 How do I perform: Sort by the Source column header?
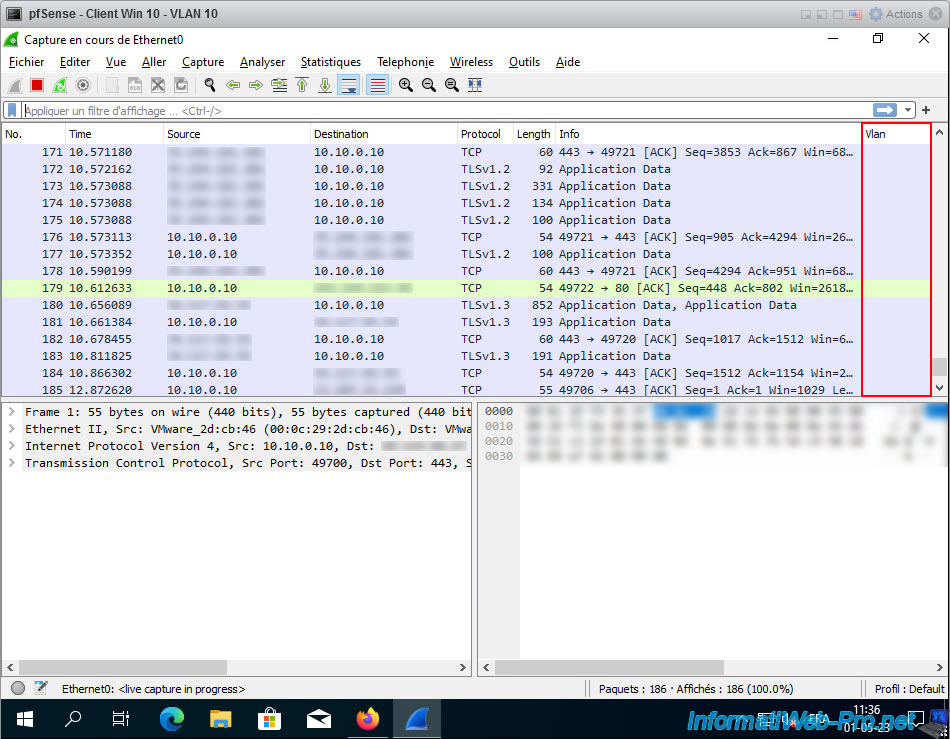(x=237, y=134)
